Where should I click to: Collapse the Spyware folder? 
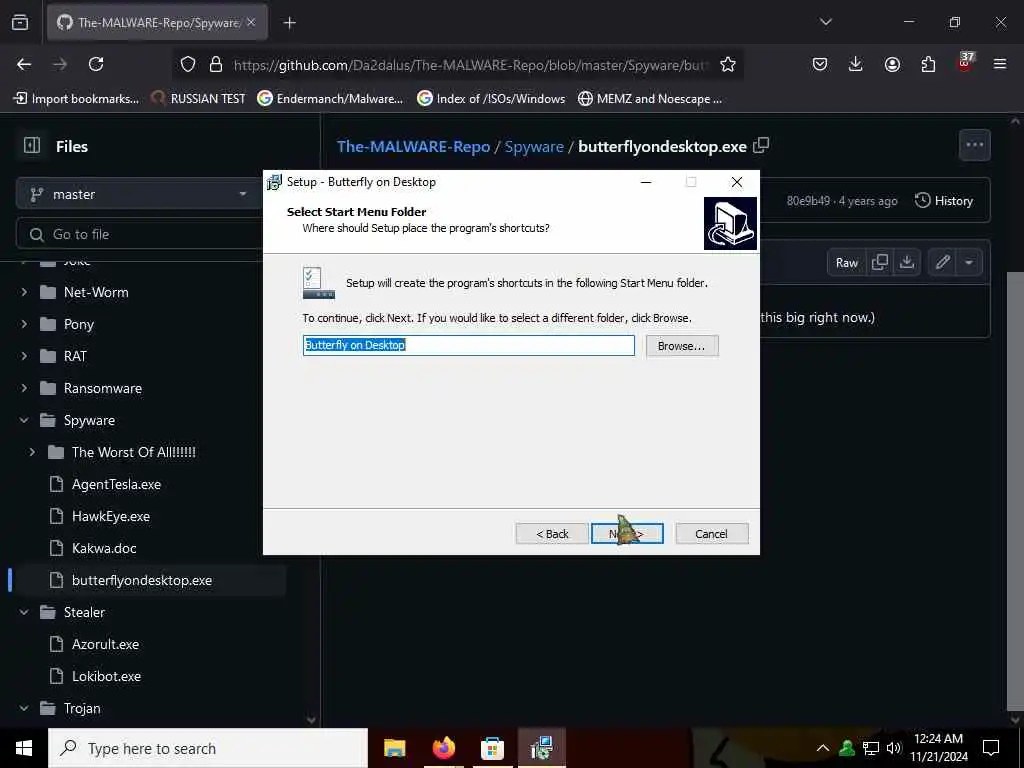(24, 420)
